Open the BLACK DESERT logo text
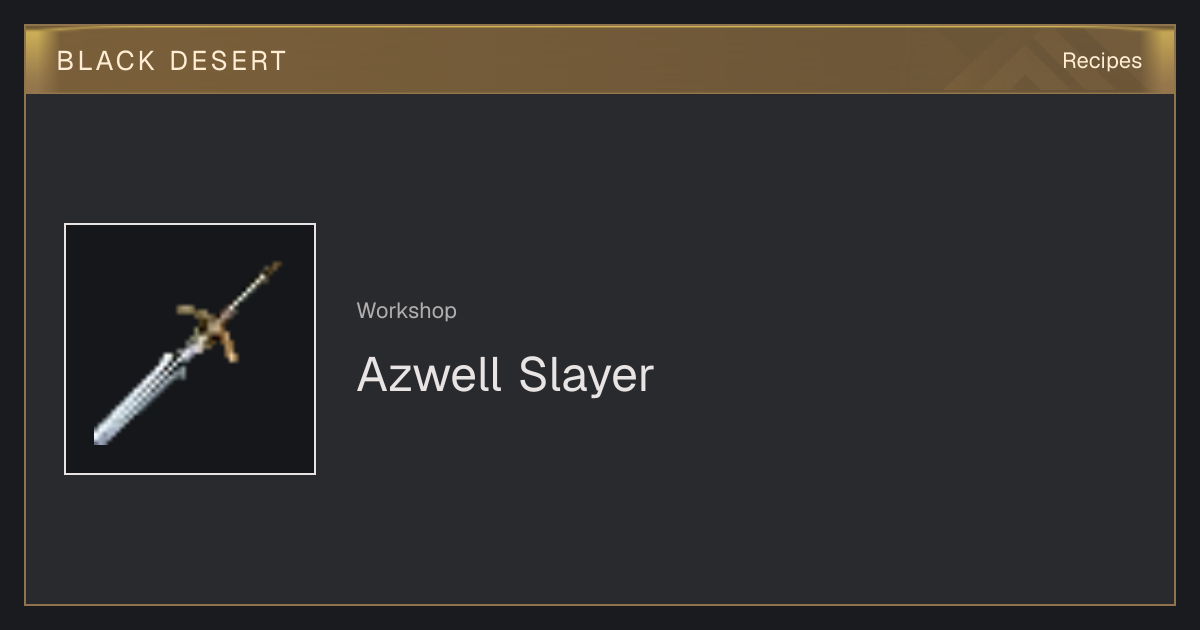The image size is (1200, 630). click(172, 61)
